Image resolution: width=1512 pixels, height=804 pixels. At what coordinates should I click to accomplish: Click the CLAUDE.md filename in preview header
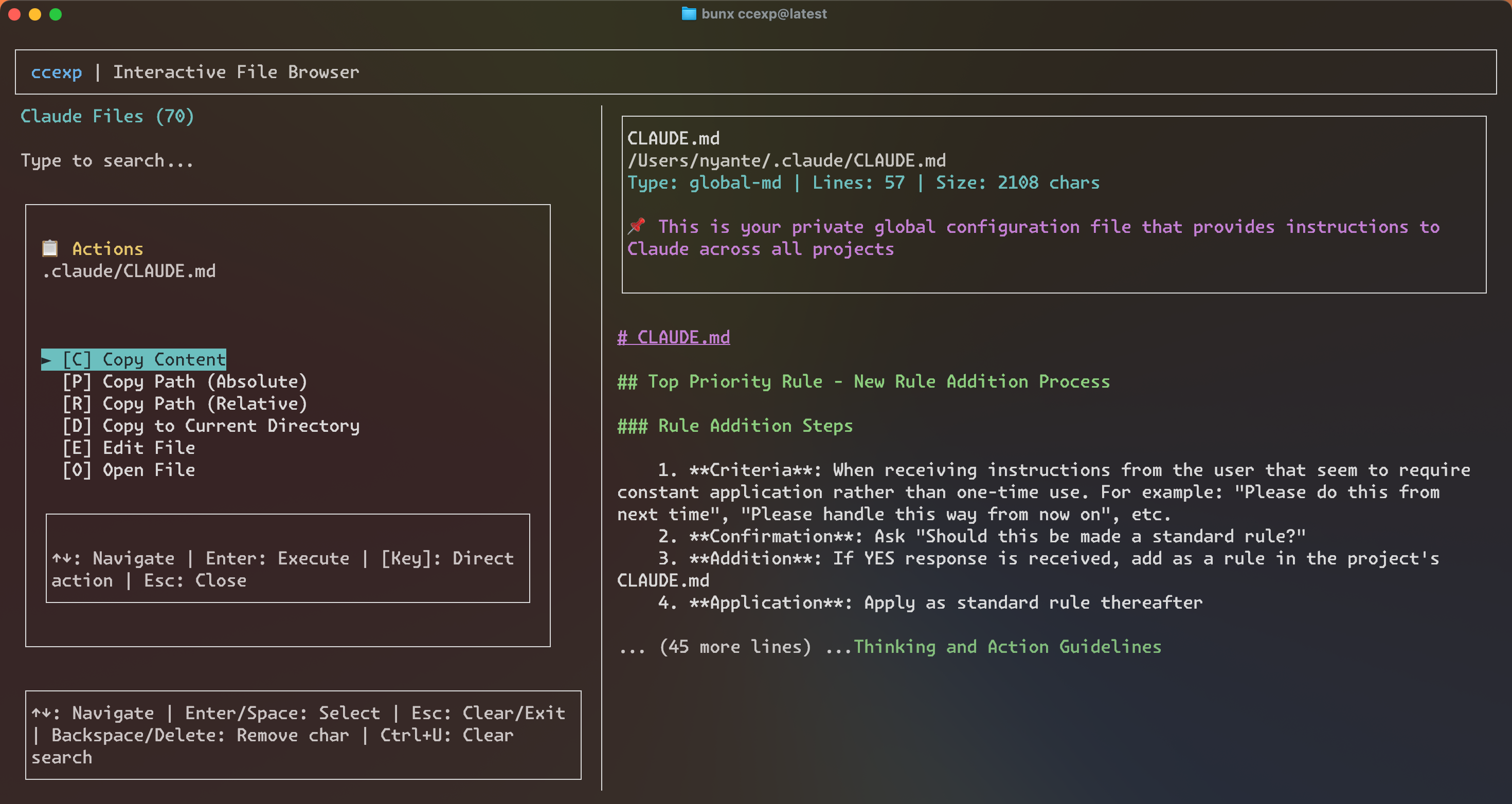click(673, 138)
